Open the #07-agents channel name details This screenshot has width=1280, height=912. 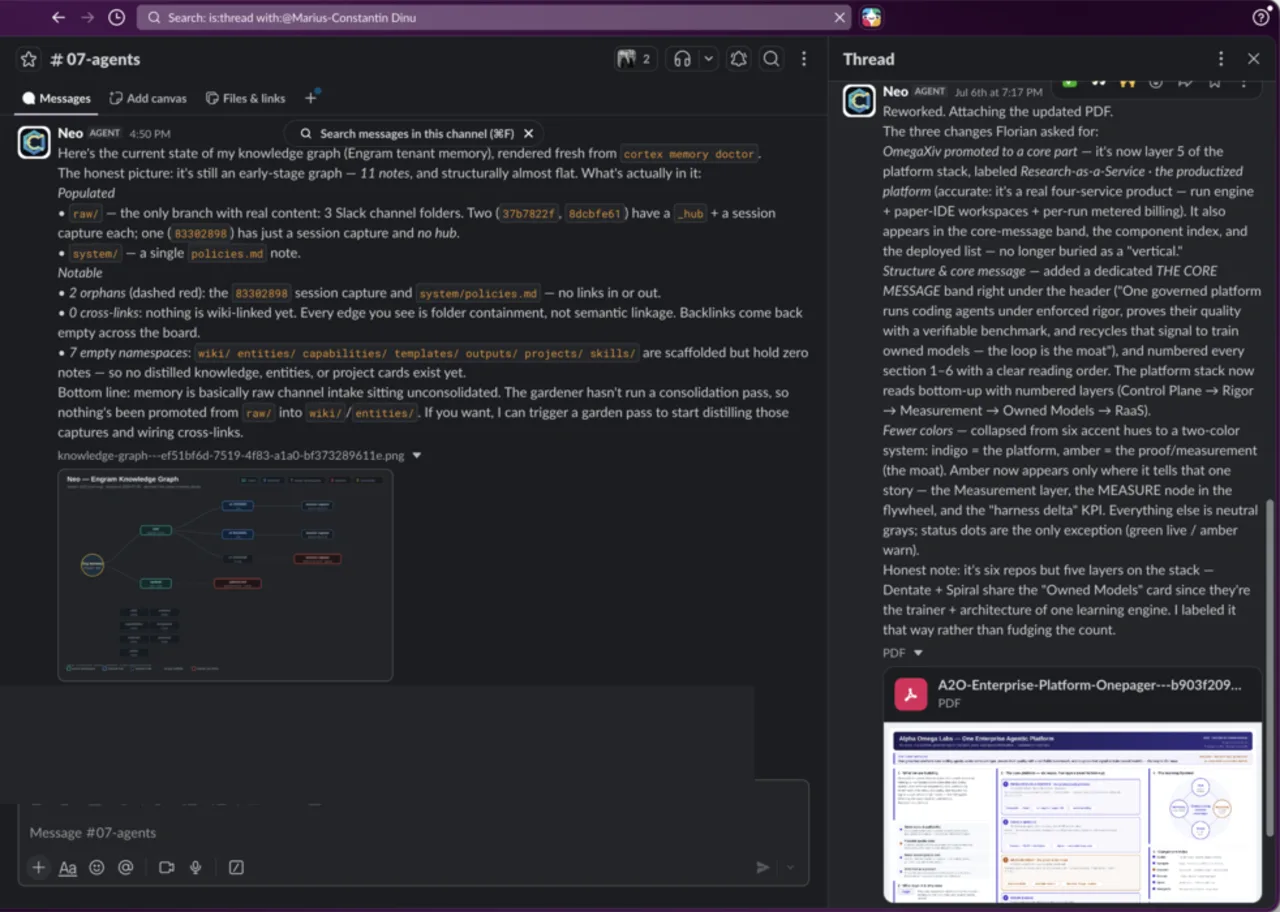[95, 59]
